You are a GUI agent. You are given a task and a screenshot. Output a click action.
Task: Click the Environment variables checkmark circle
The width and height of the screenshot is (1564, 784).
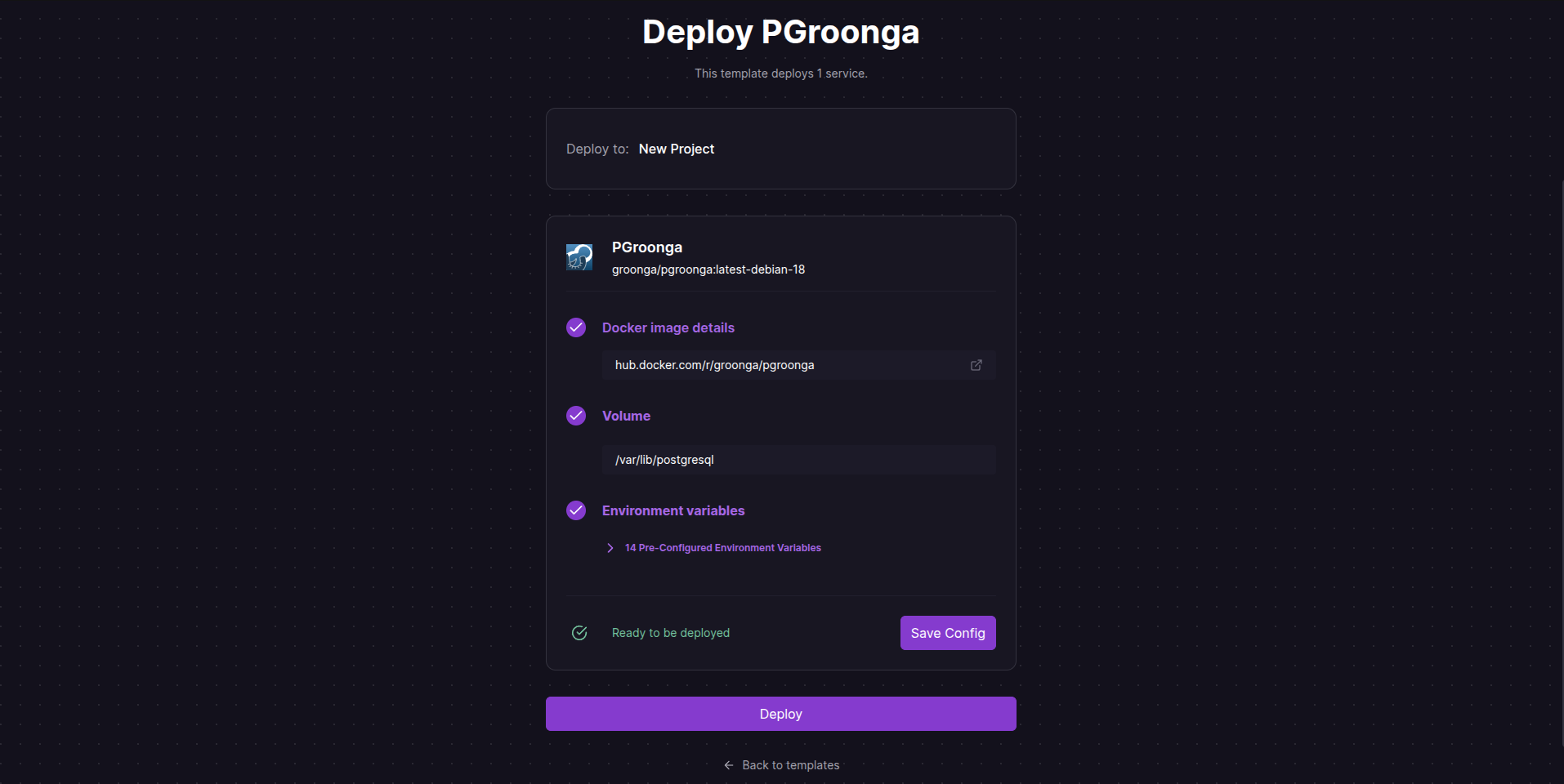coord(576,510)
